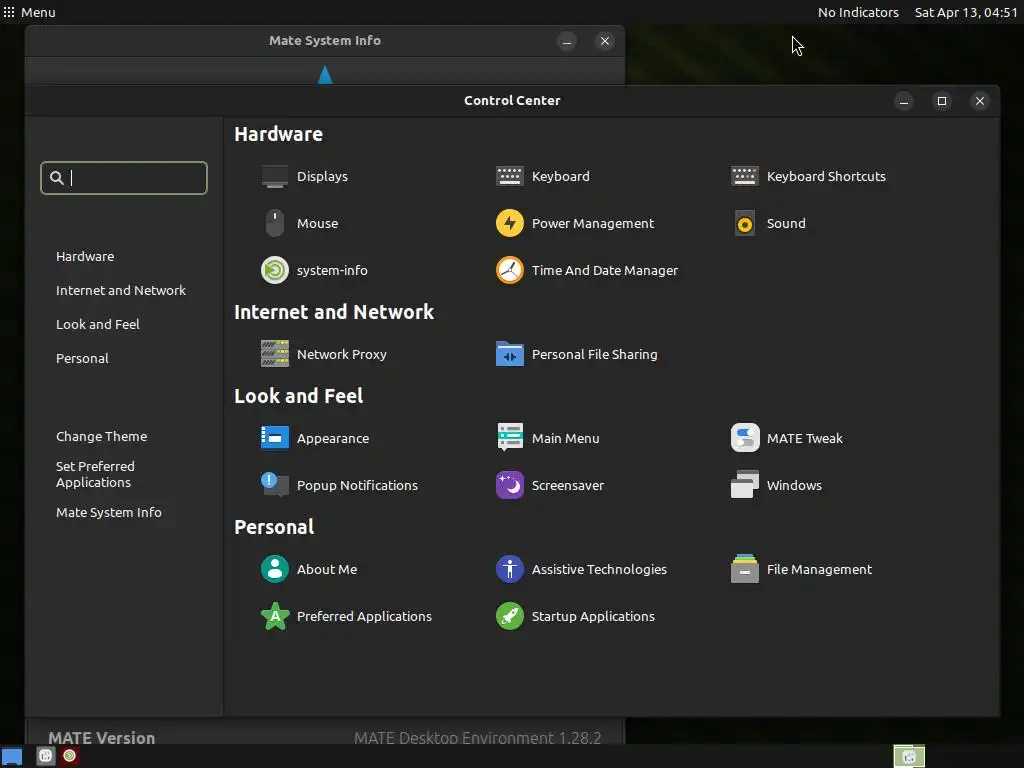The width and height of the screenshot is (1024, 768).
Task: Open Personal File Sharing icon
Action: 509,354
